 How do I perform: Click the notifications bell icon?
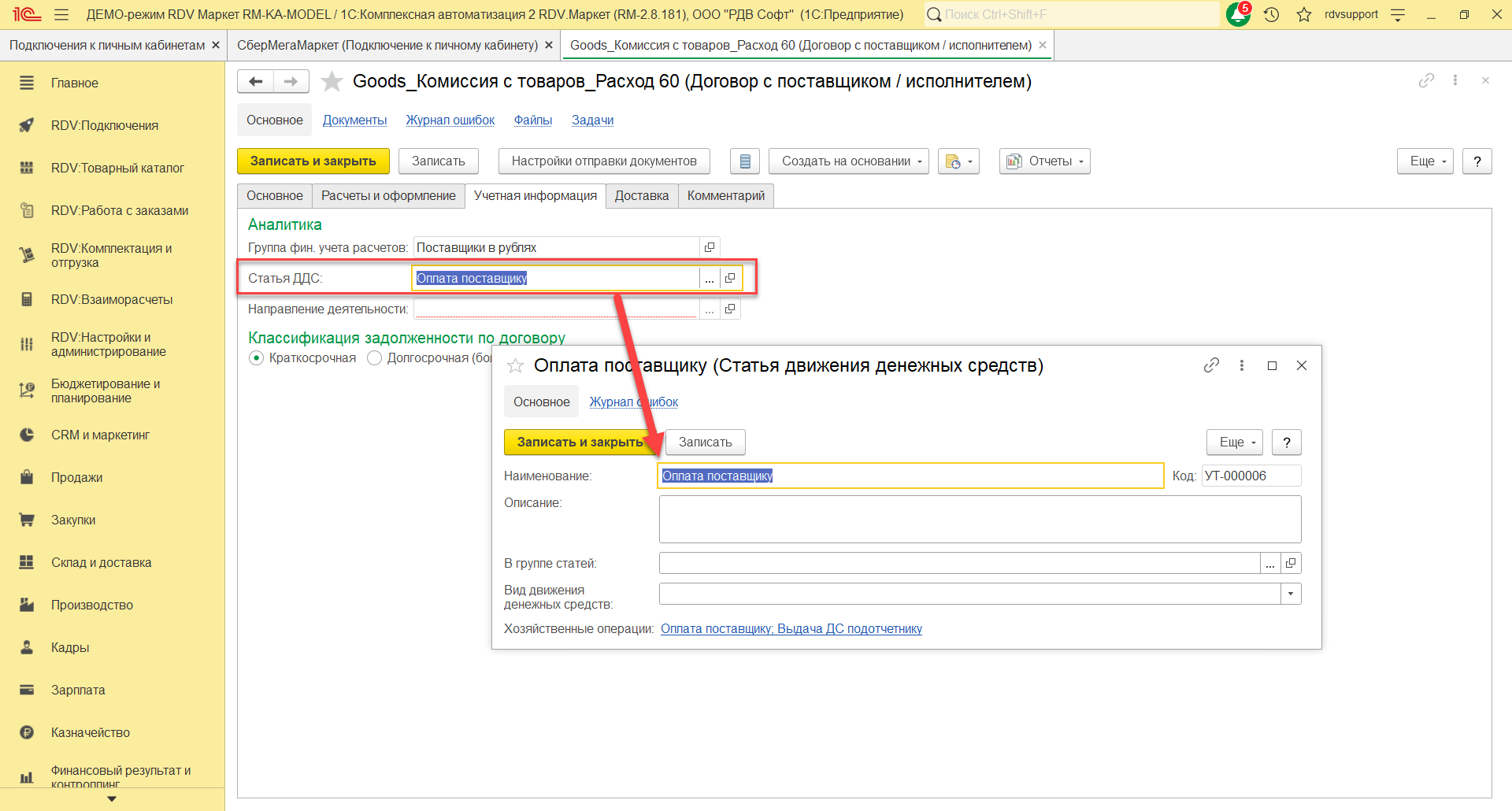(1238, 14)
